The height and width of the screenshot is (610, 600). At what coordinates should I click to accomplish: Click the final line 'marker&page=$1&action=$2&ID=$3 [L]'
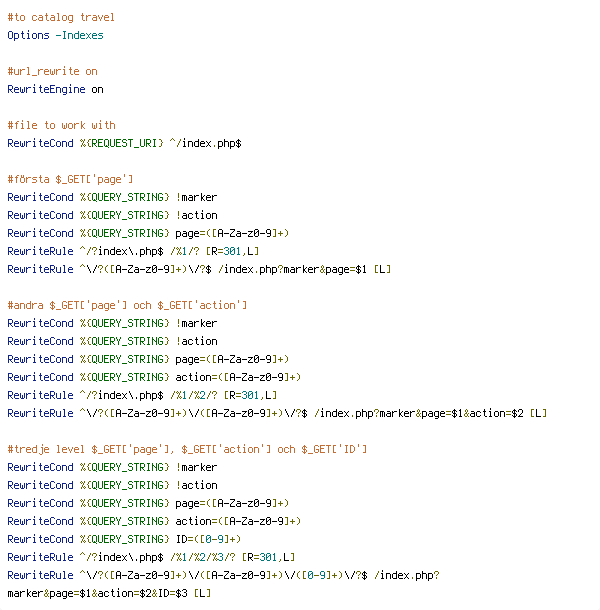click(109, 593)
